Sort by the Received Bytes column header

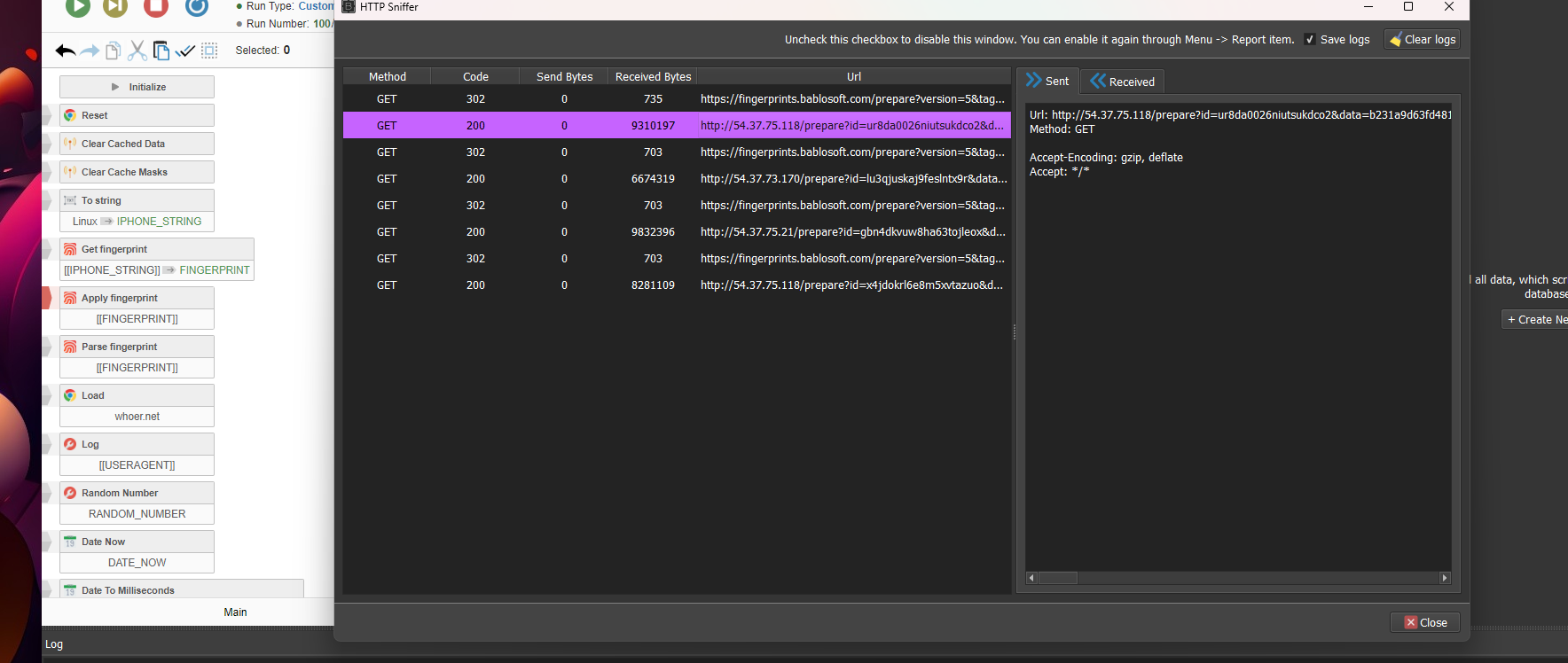pos(653,77)
